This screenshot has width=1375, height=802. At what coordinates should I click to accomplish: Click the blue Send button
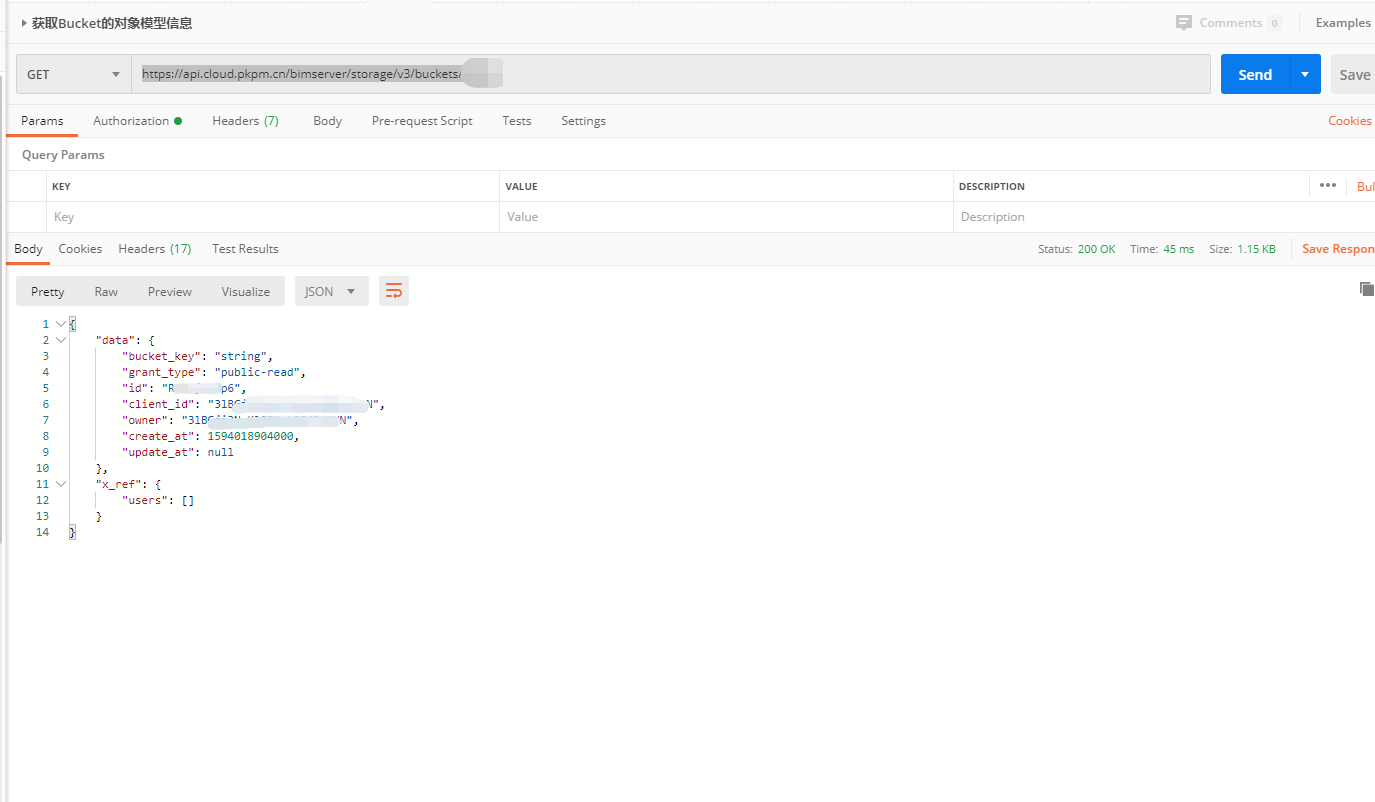point(1255,74)
